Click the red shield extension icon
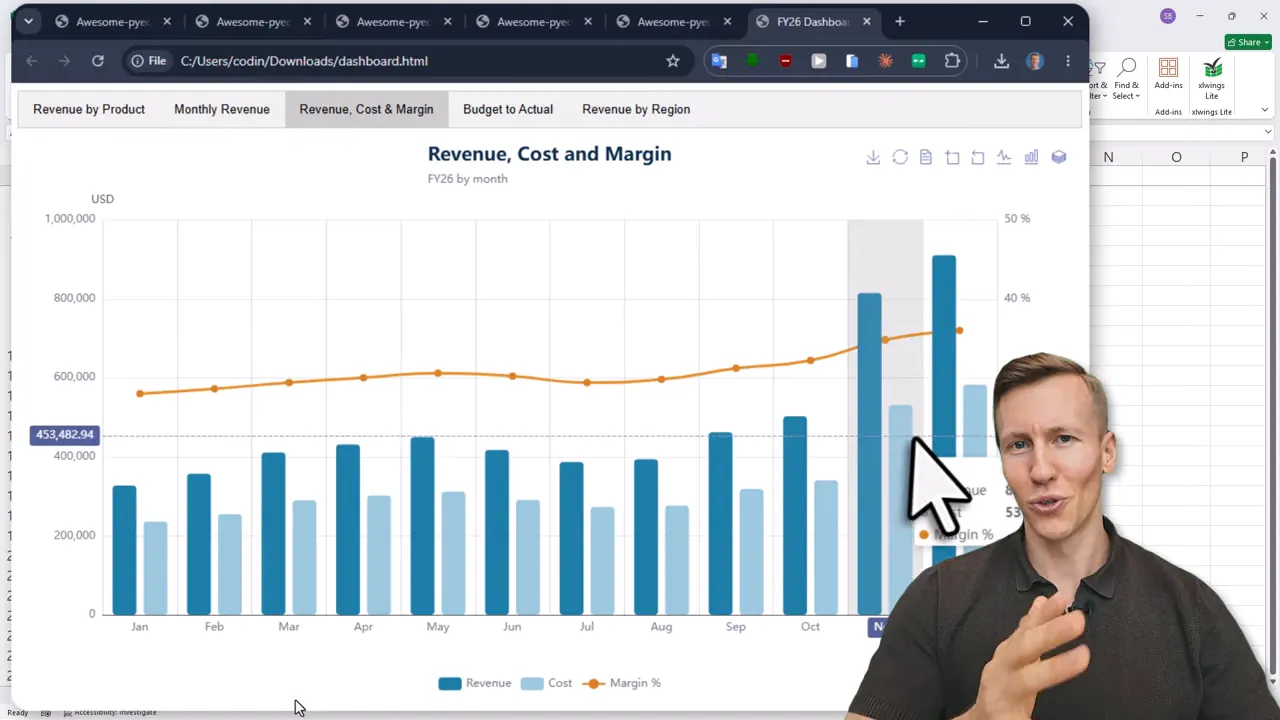The height and width of the screenshot is (720, 1280). point(785,61)
